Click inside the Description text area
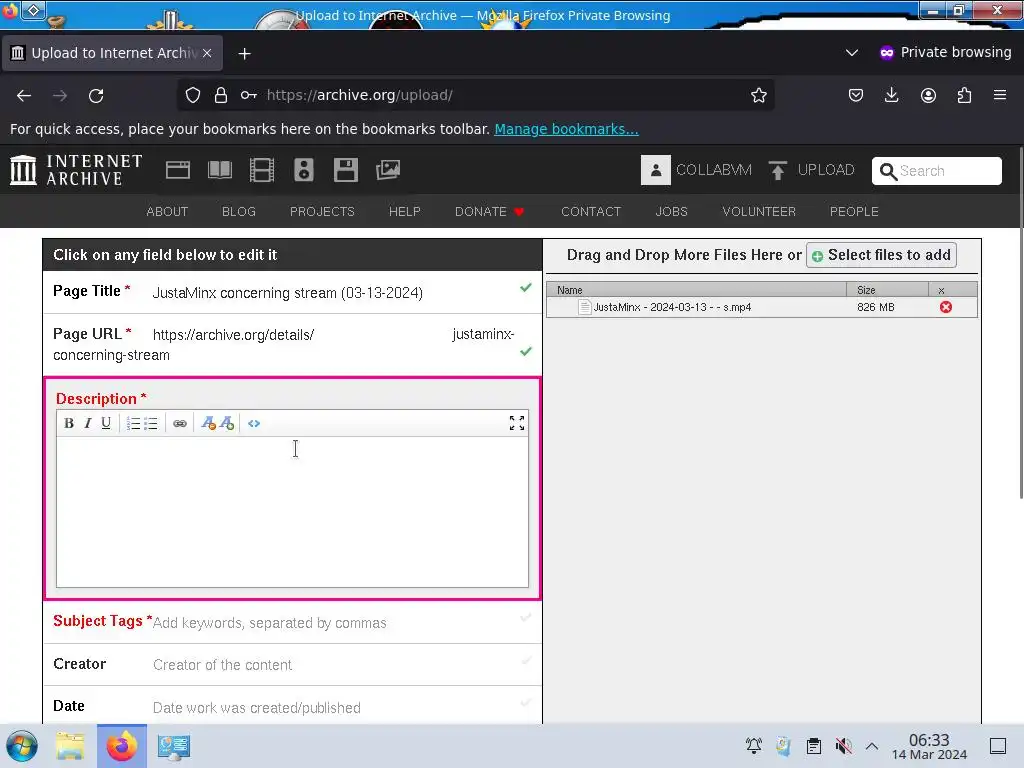1024x768 pixels. point(292,511)
